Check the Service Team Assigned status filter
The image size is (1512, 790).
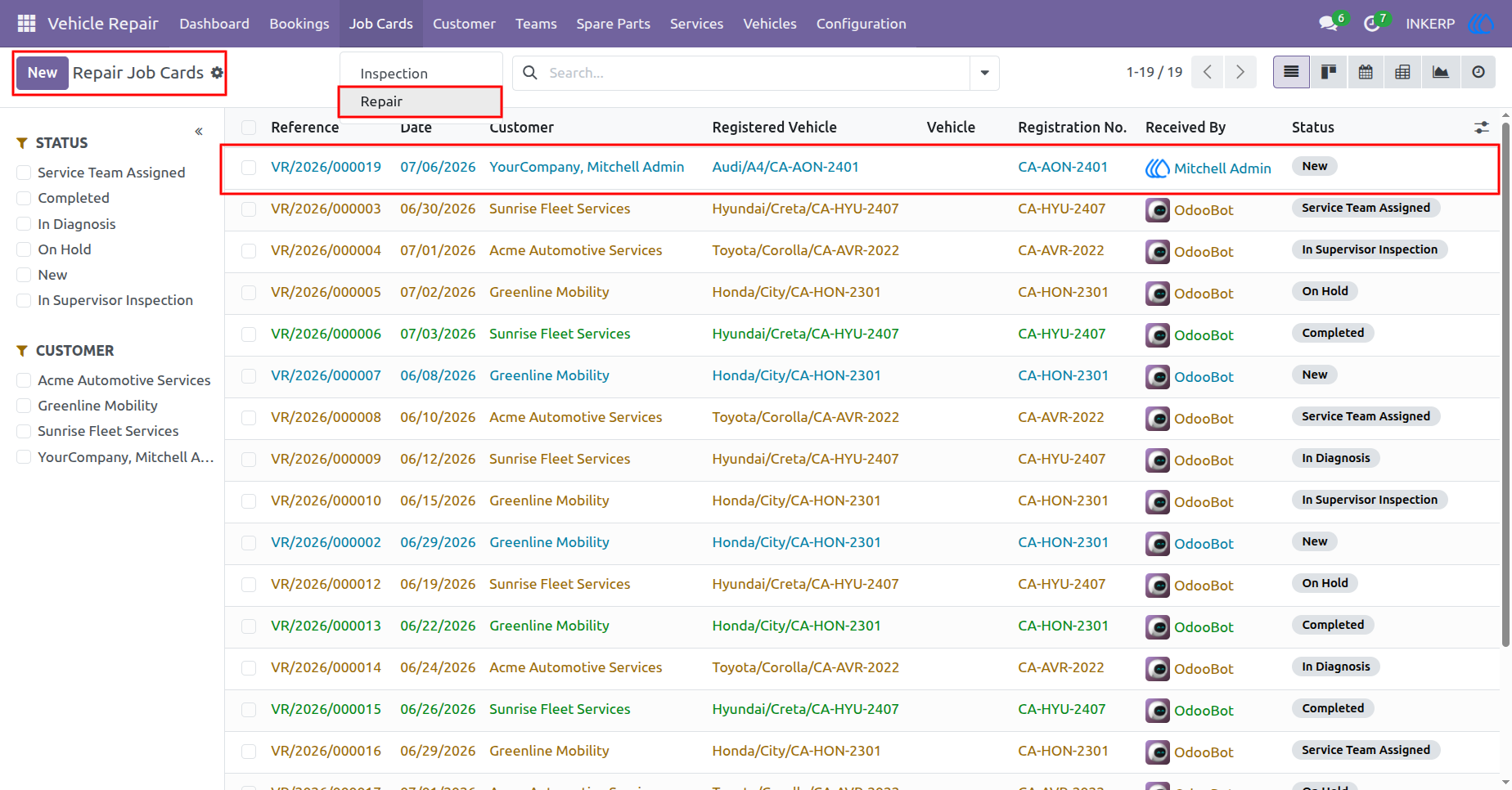24,173
